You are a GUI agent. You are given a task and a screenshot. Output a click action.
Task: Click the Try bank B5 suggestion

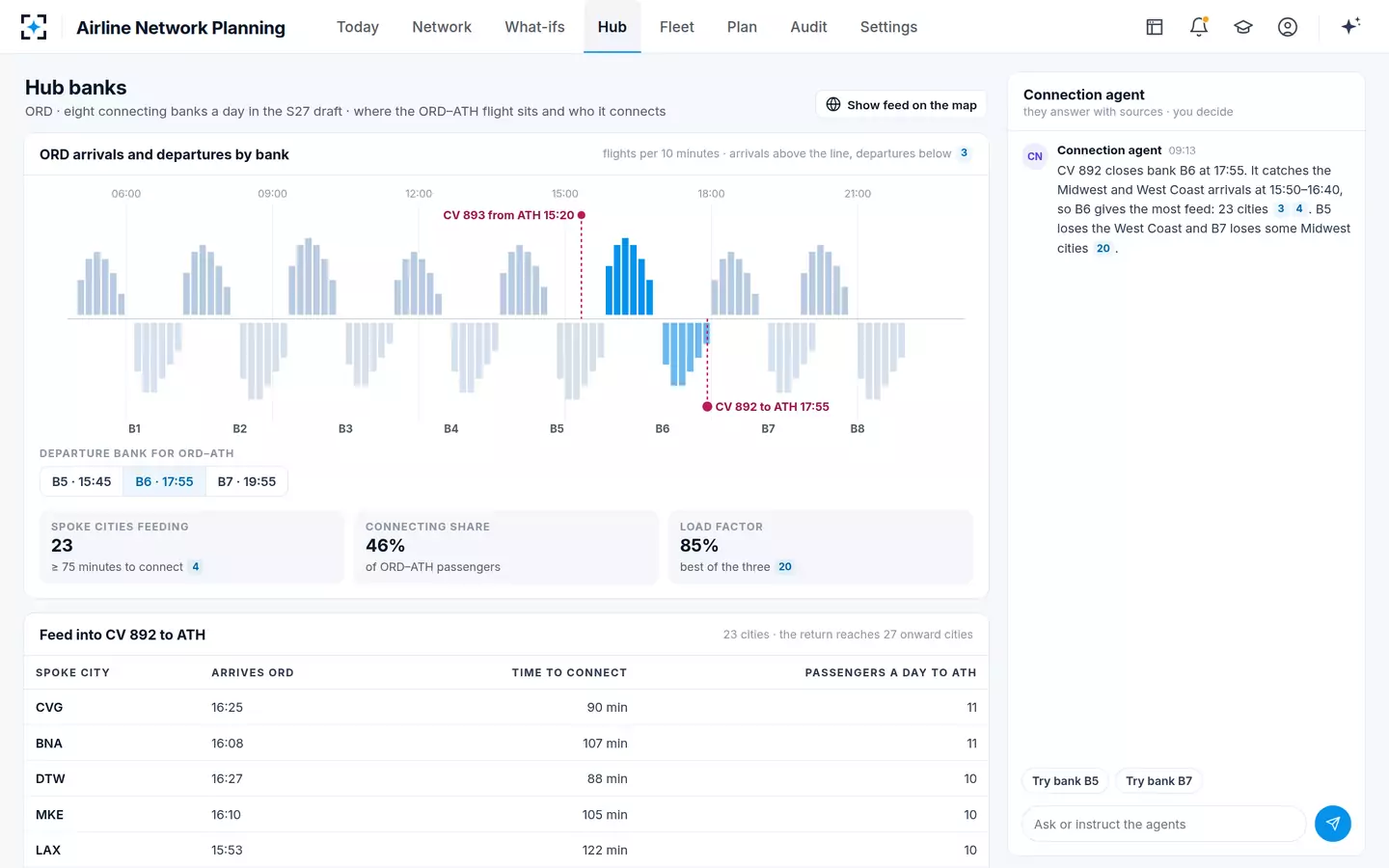pos(1065,781)
